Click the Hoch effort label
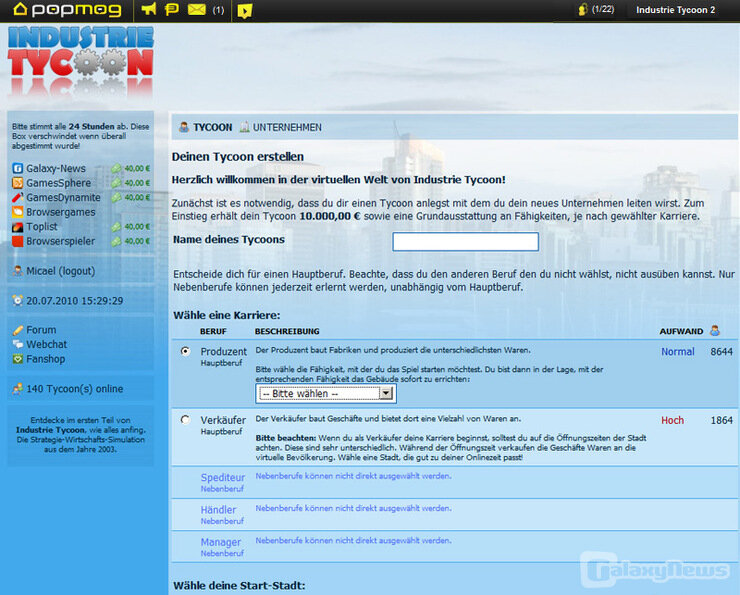Image resolution: width=740 pixels, height=595 pixels. [x=672, y=420]
